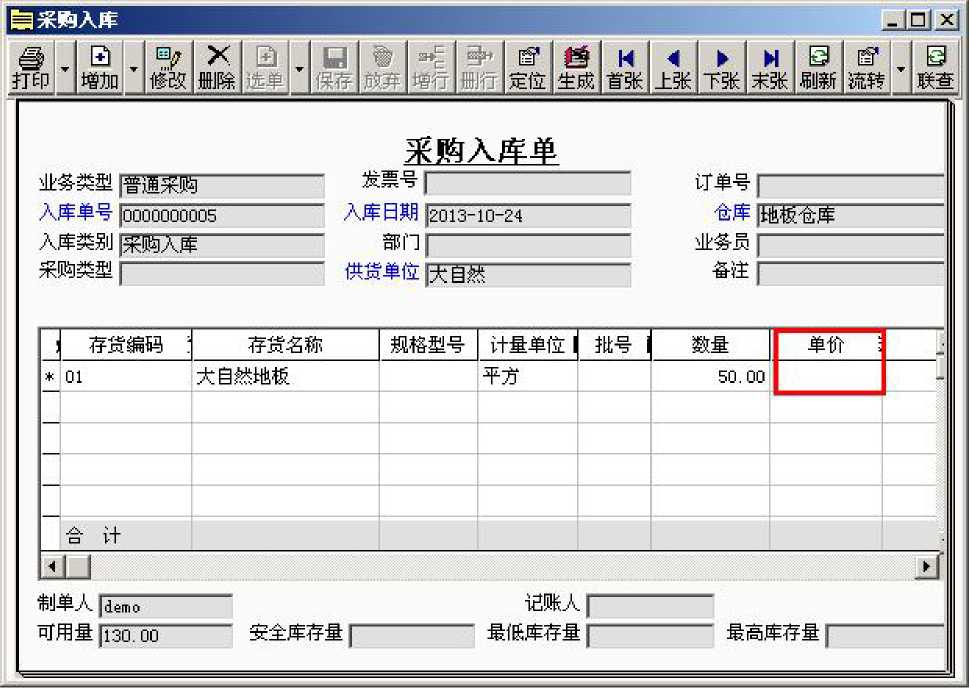This screenshot has height=688, width=969.
Task: Click the 存货名称 column header
Action: [286, 345]
